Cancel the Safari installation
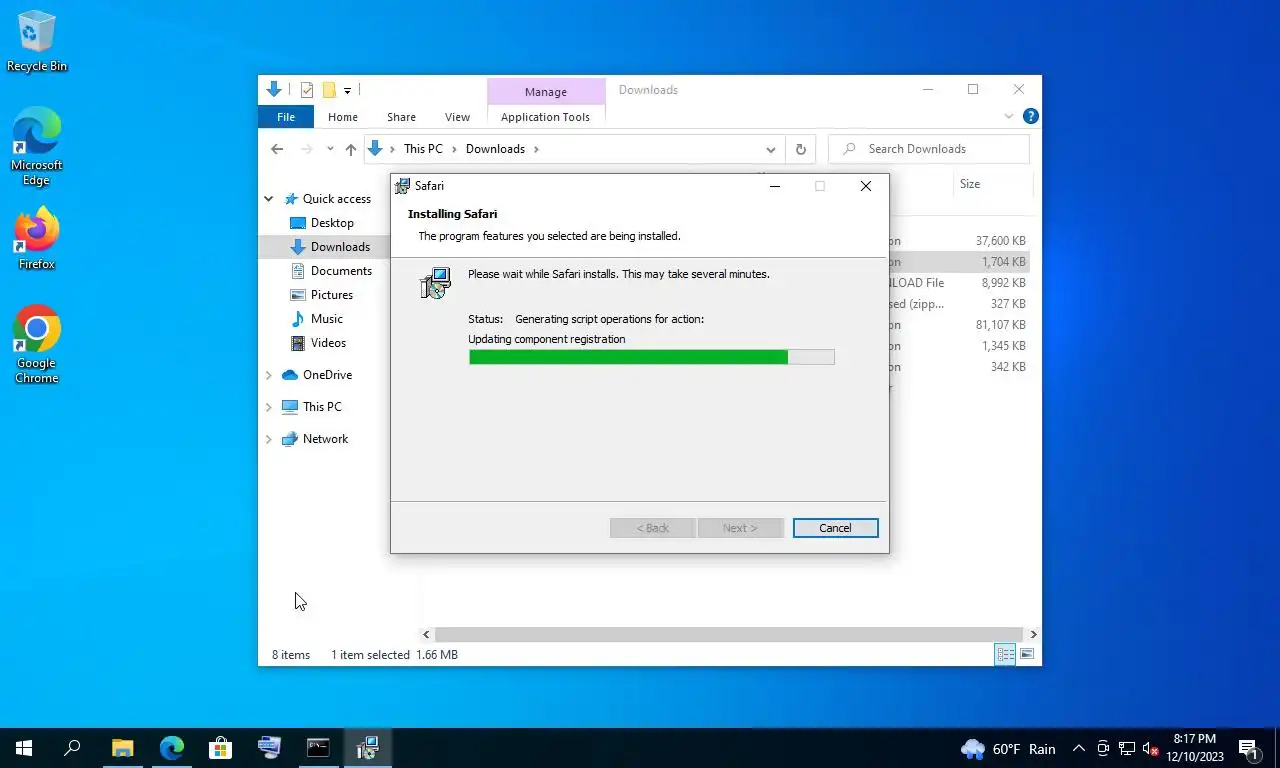 point(835,528)
